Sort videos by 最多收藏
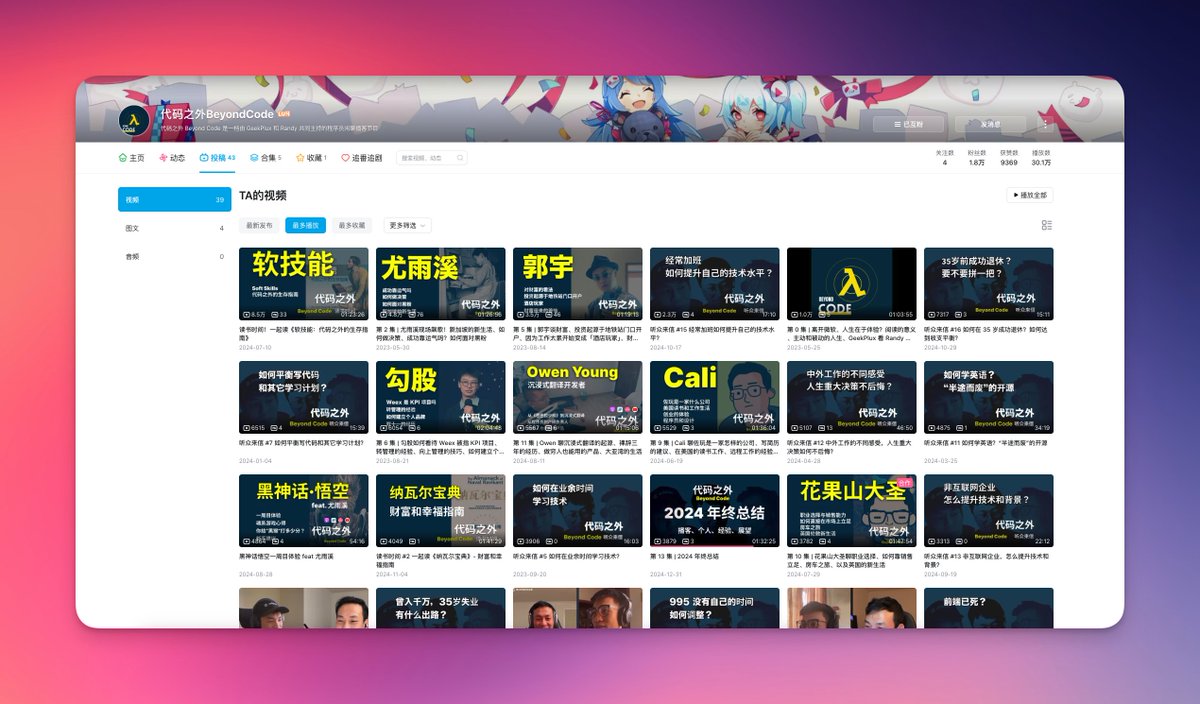 pyautogui.click(x=351, y=226)
